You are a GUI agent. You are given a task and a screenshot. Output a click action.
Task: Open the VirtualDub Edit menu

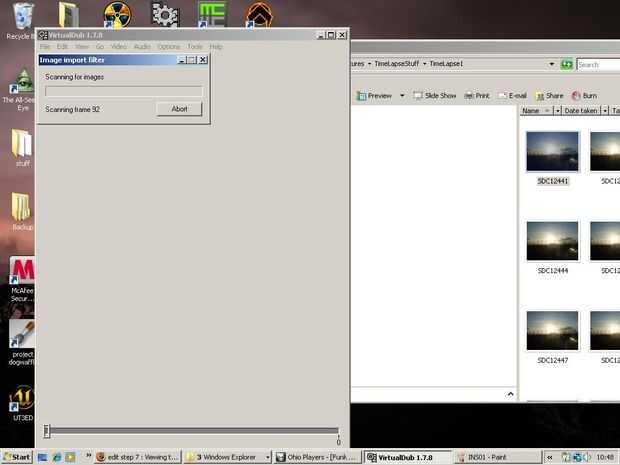(62, 47)
